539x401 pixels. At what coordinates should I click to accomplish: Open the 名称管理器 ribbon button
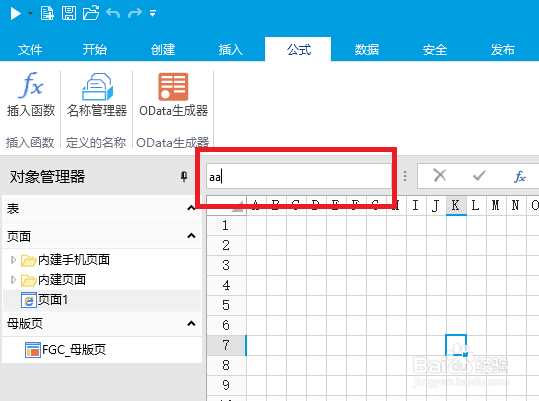(x=97, y=94)
